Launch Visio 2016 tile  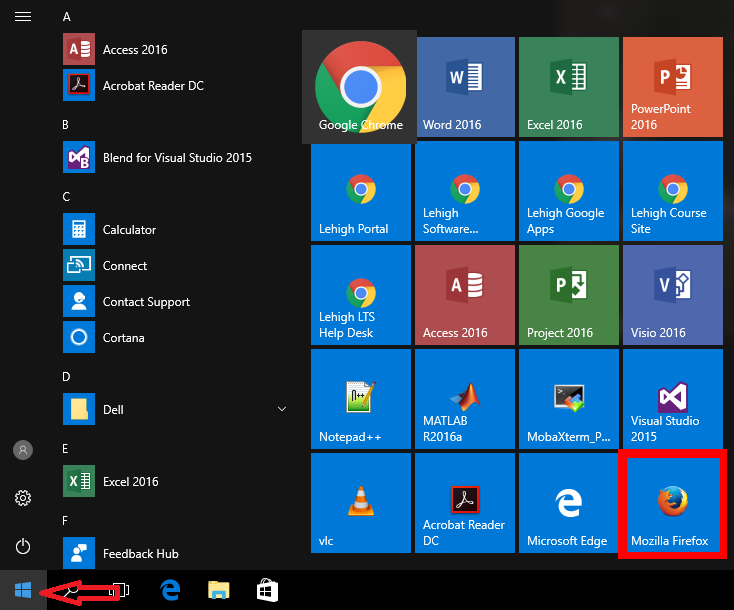[x=673, y=295]
